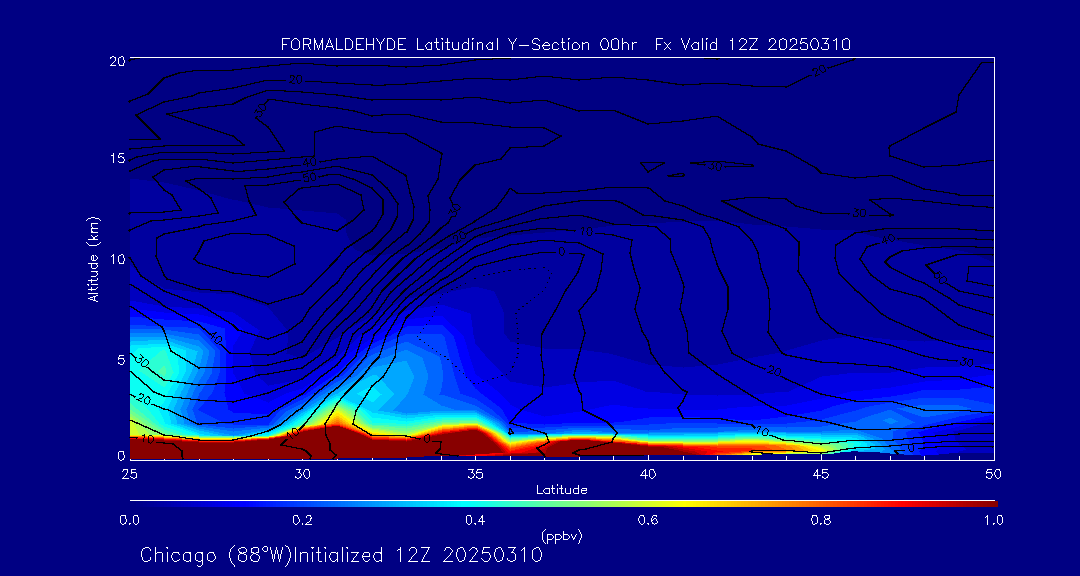Click the latitude axis tick label 50
Screen dimensions: 1080x576
tap(993, 474)
